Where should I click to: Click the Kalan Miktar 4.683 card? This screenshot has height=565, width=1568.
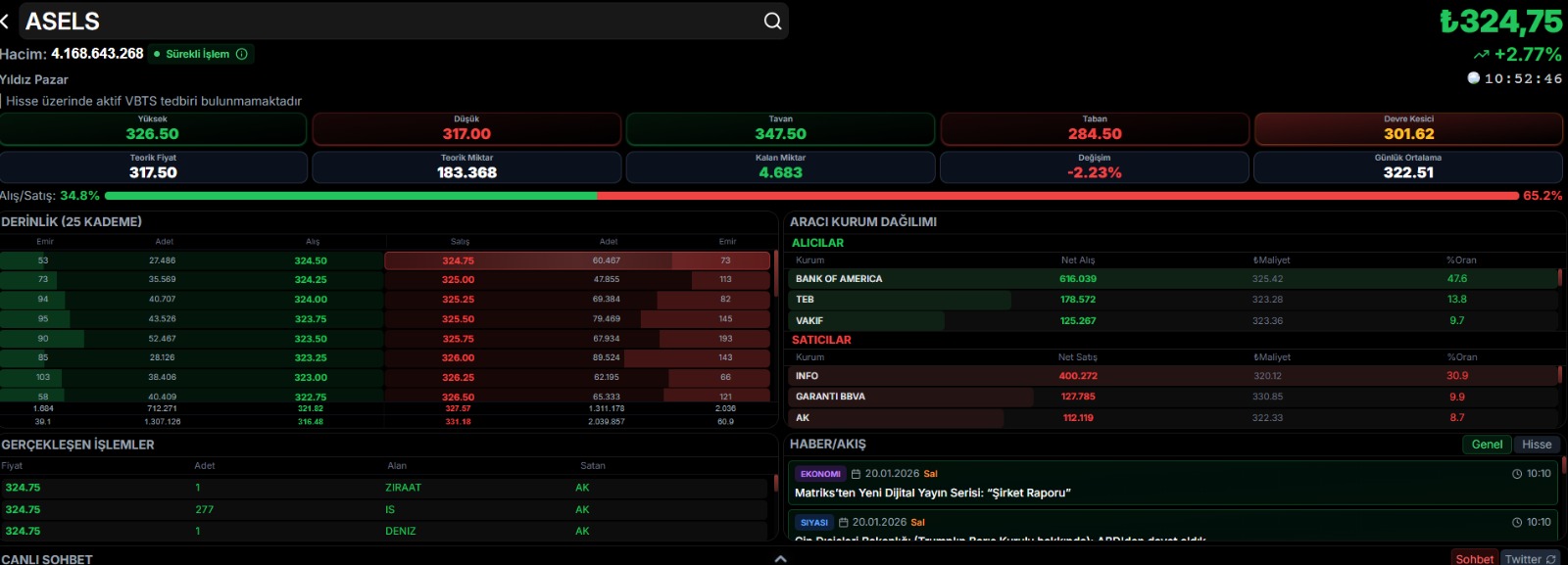pos(780,166)
